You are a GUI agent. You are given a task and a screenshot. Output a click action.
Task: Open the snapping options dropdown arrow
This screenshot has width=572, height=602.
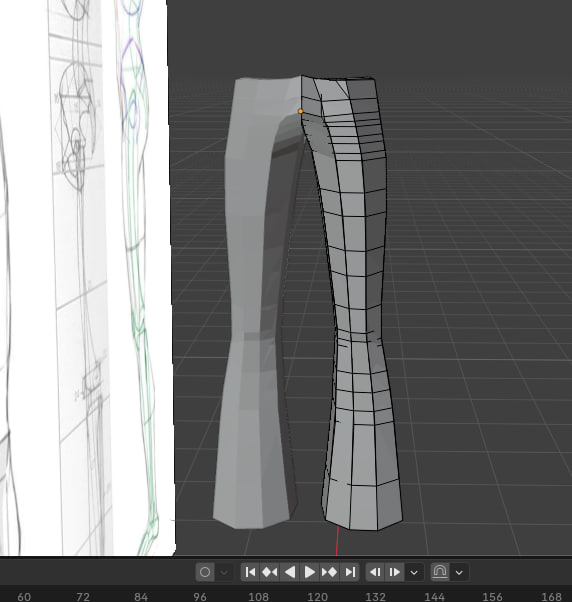(459, 572)
